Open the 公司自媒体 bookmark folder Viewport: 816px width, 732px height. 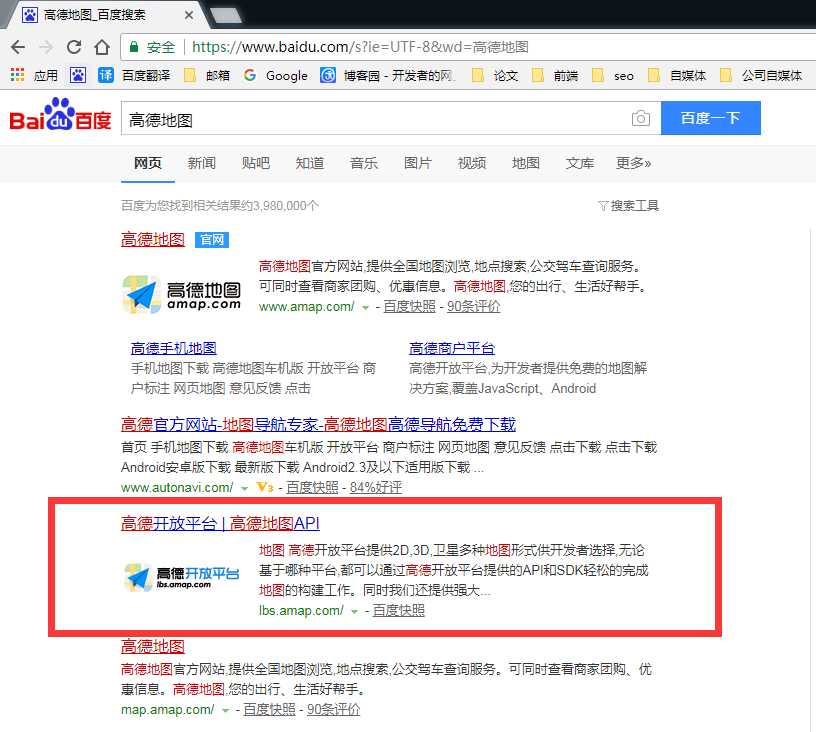tap(761, 75)
